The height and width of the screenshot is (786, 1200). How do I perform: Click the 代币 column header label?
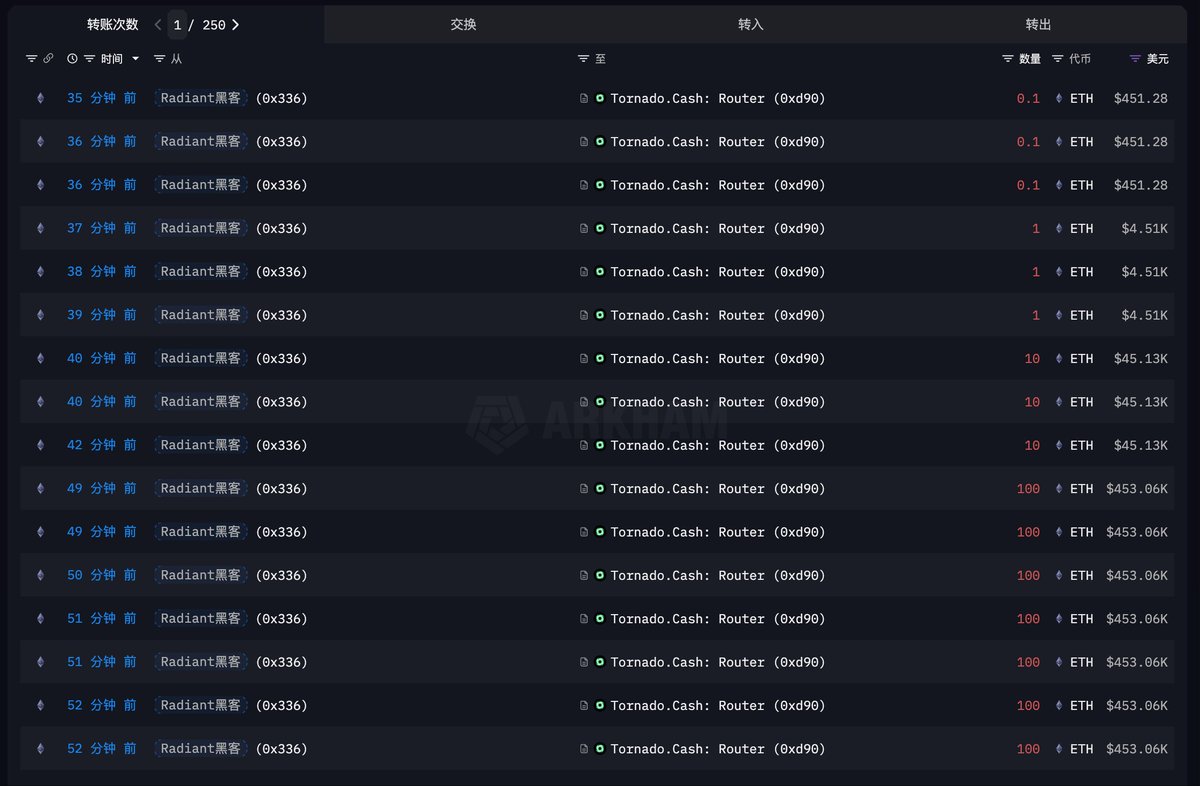coord(1080,59)
